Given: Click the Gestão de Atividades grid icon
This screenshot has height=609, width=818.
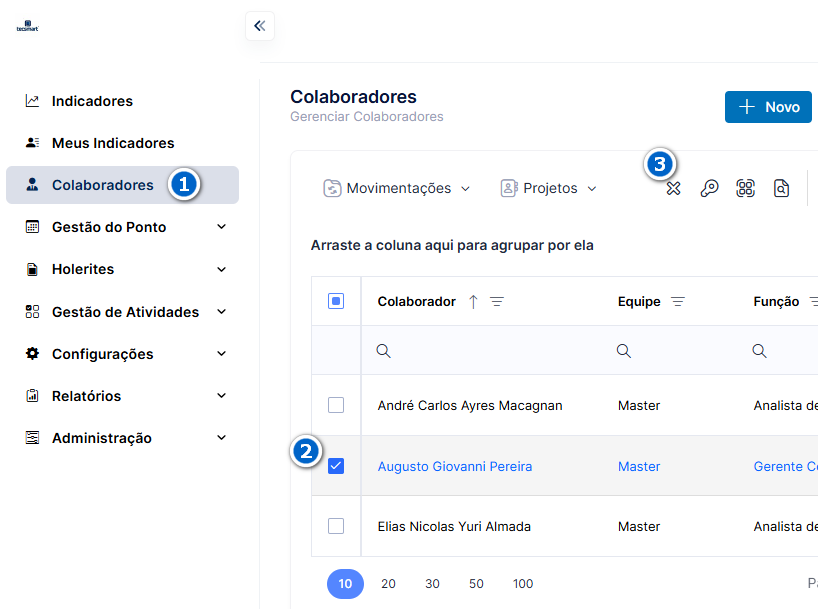Looking at the screenshot, I should pos(32,312).
